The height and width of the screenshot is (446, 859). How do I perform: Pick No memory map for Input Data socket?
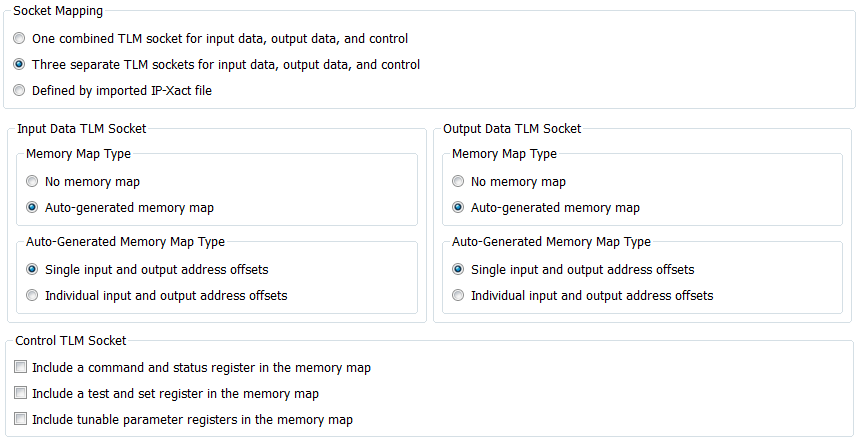click(x=33, y=182)
